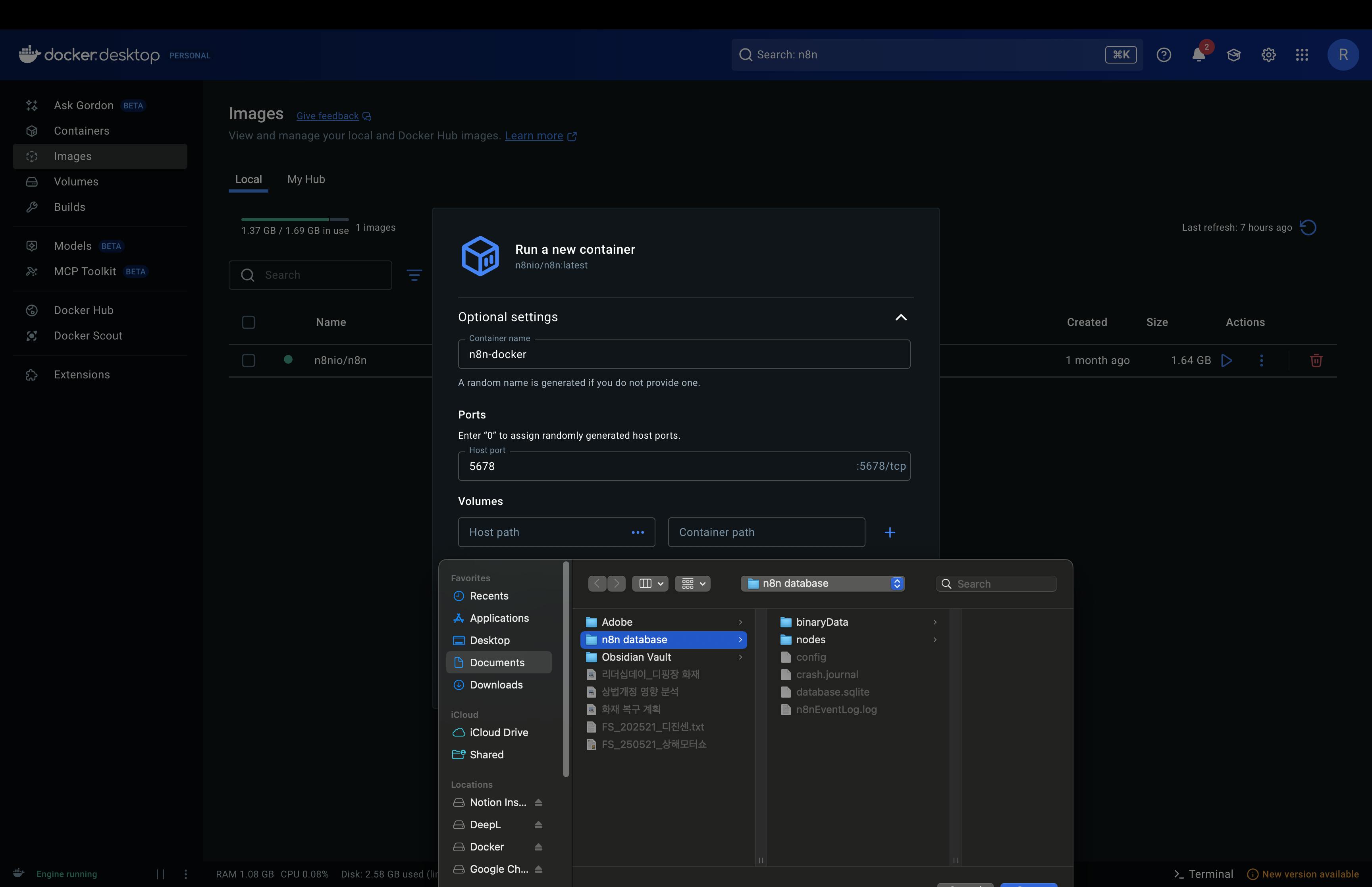Open column view mode dropdown in file dialog

[x=650, y=584]
